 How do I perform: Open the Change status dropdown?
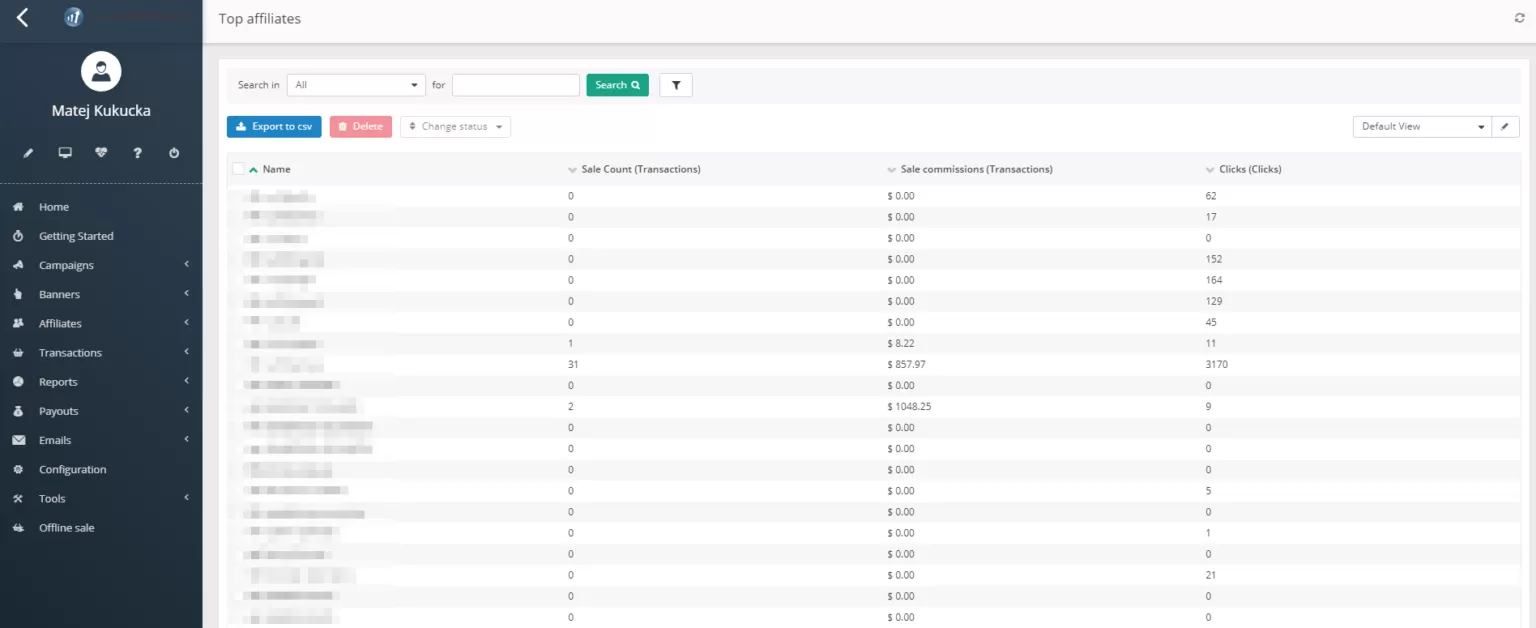click(455, 126)
